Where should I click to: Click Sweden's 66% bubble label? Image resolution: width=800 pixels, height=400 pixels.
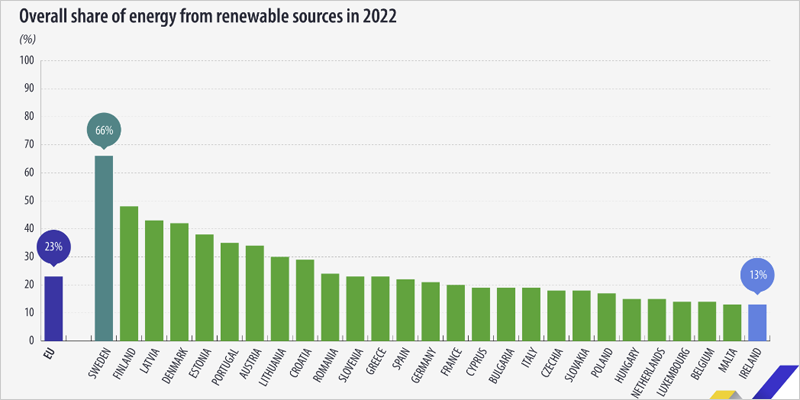(104, 130)
